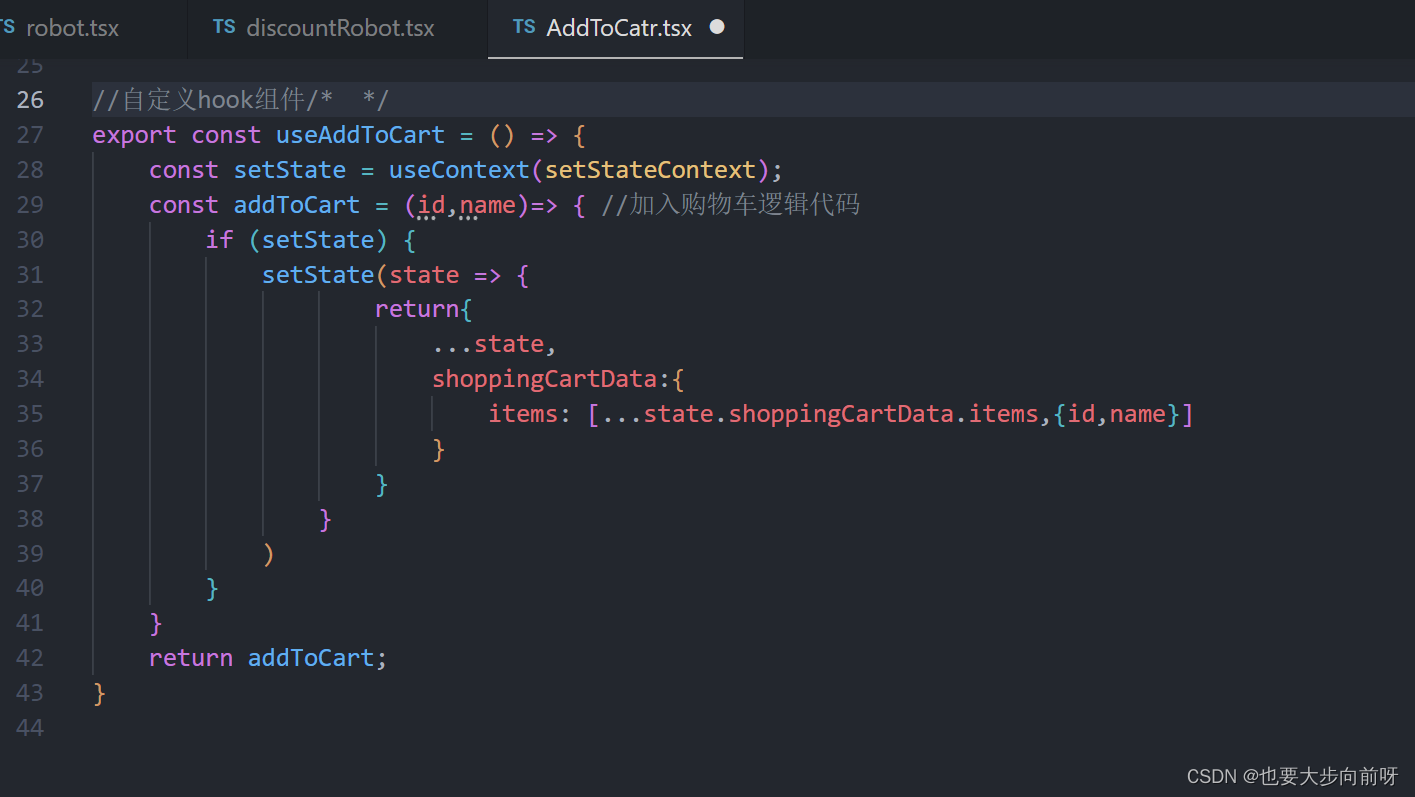This screenshot has width=1415, height=797.
Task: Click the TS icon on robot.tsx tab
Action: click(7, 27)
